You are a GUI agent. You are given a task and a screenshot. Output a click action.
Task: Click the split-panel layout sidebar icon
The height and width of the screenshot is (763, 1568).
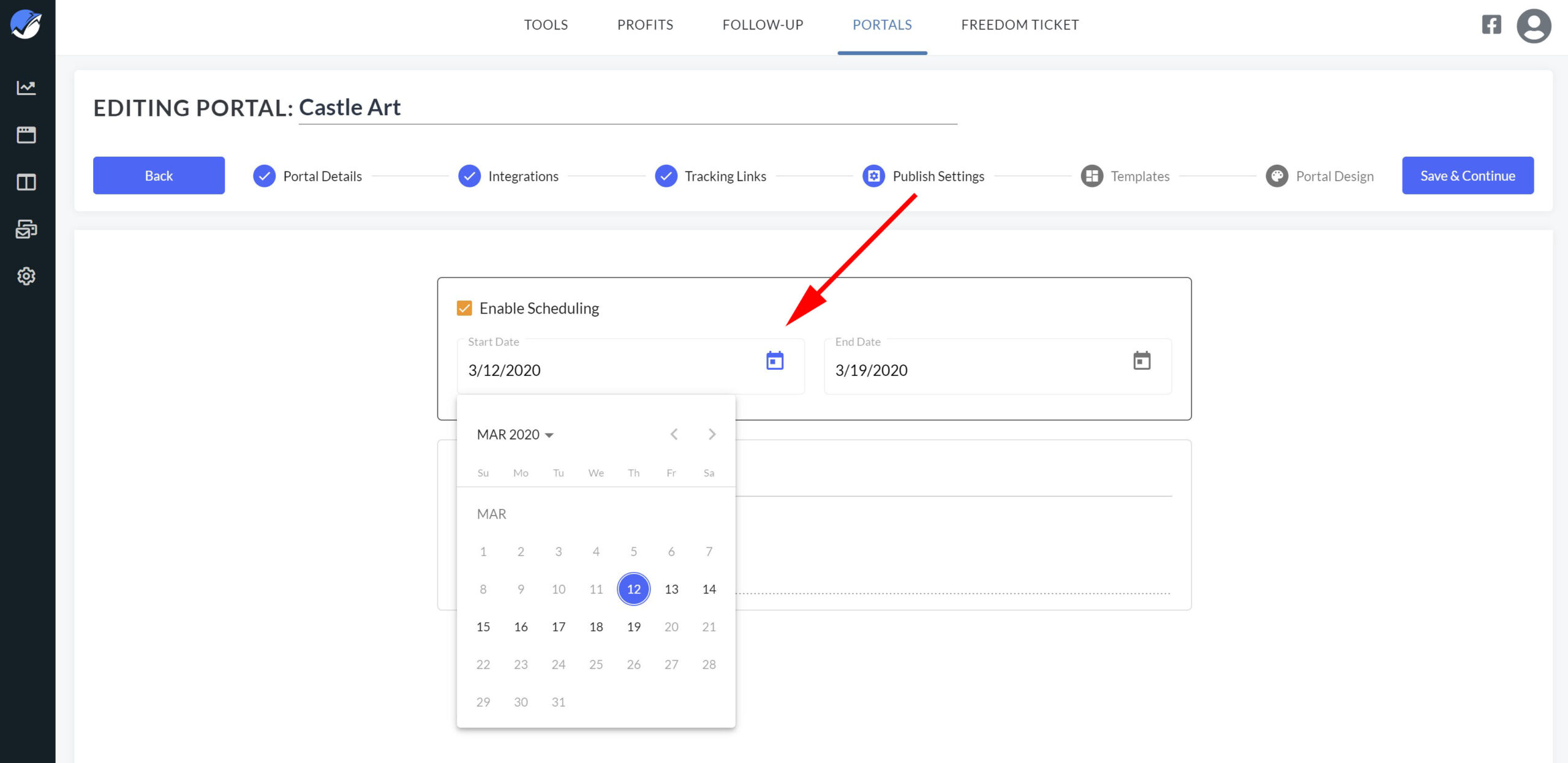coord(26,182)
